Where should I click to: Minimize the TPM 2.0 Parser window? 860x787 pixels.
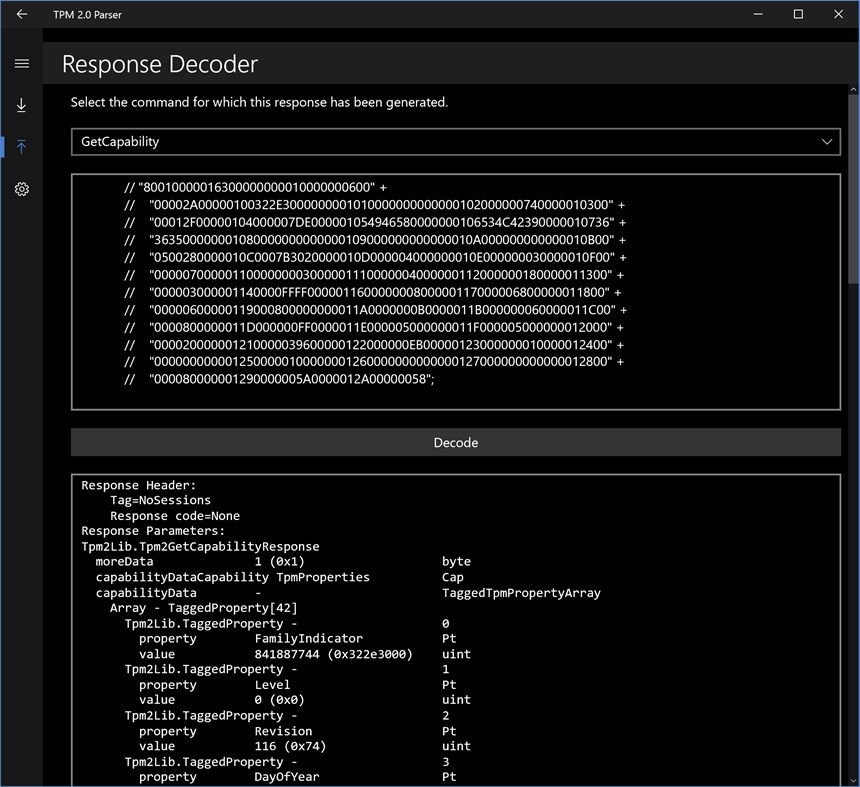point(758,14)
